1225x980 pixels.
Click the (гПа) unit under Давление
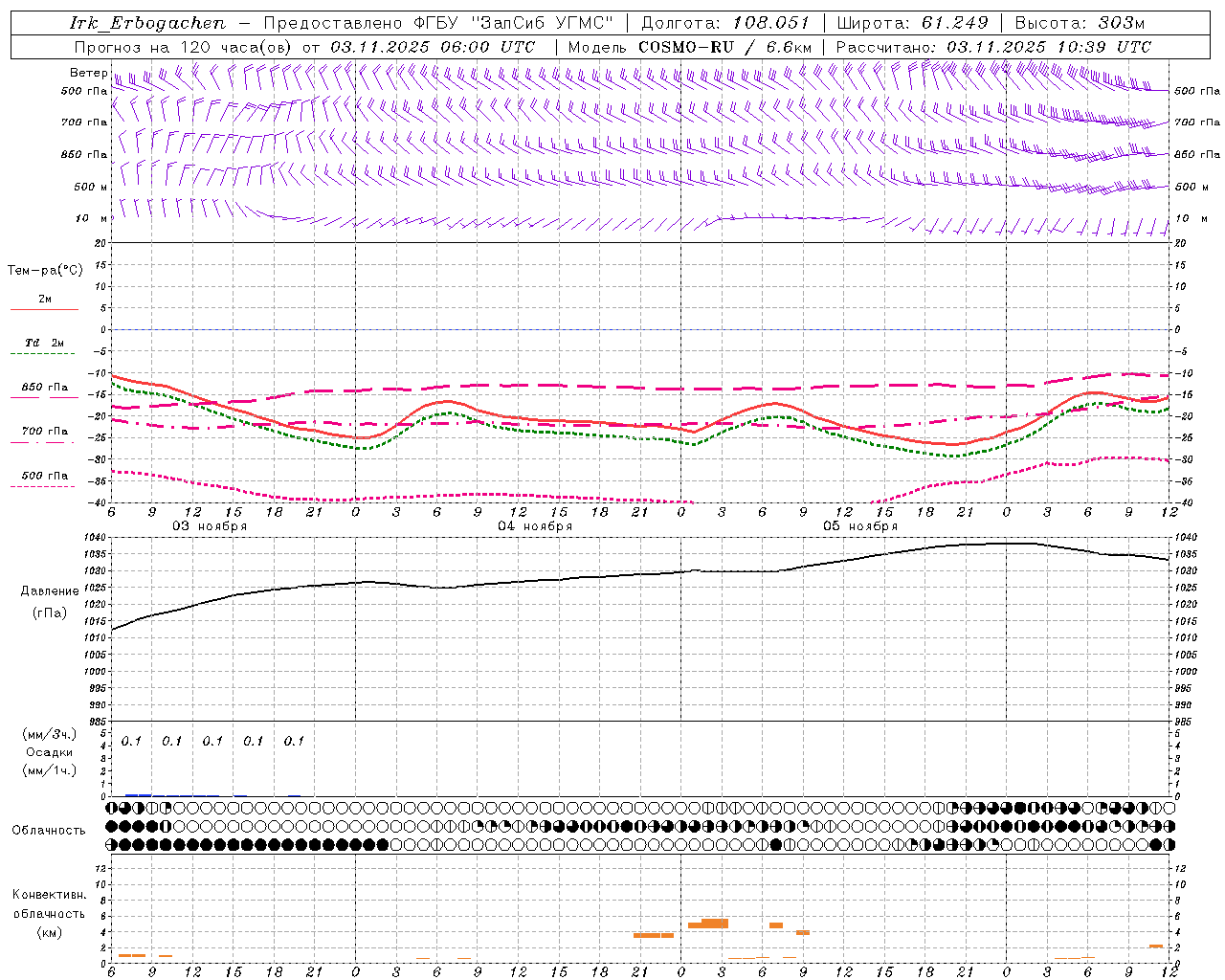50,613
